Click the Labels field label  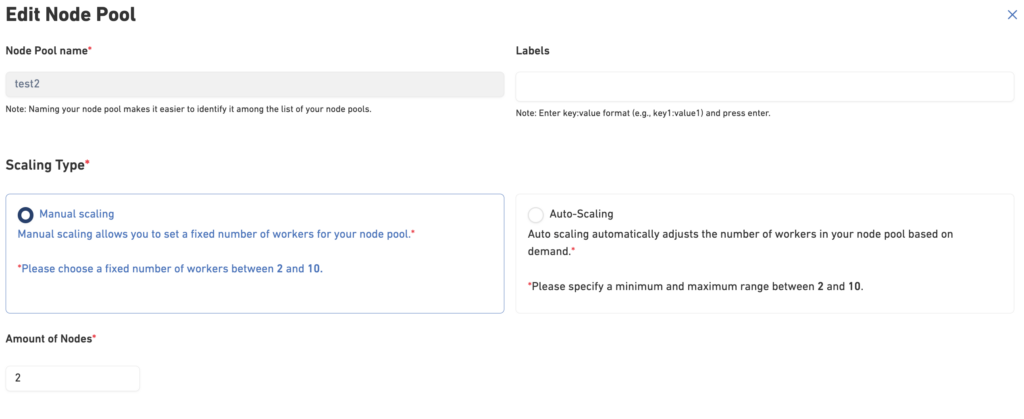click(x=532, y=50)
